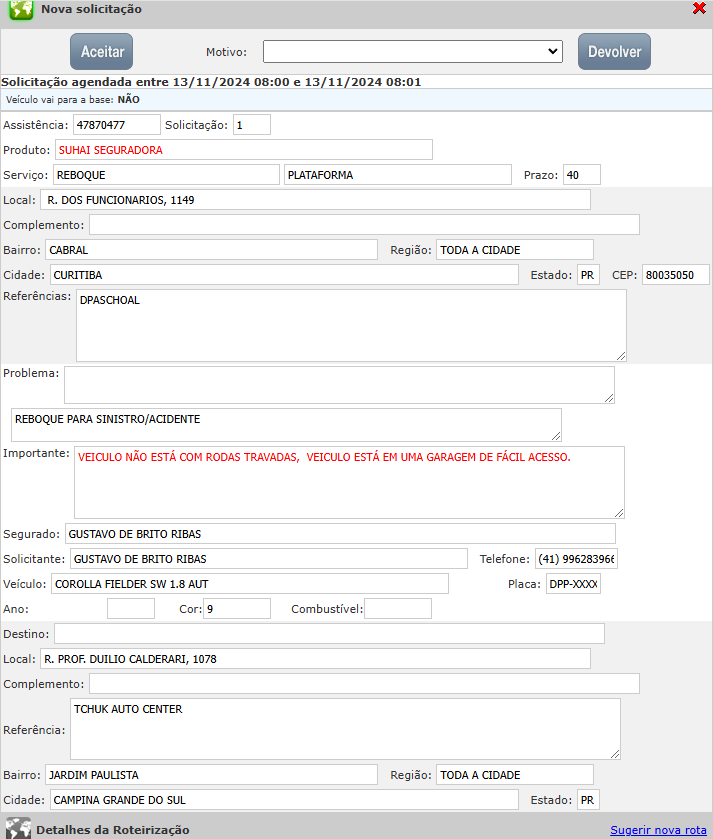This screenshot has height=839, width=713.
Task: Click Estado field next to CURITIBA
Action: tap(588, 275)
